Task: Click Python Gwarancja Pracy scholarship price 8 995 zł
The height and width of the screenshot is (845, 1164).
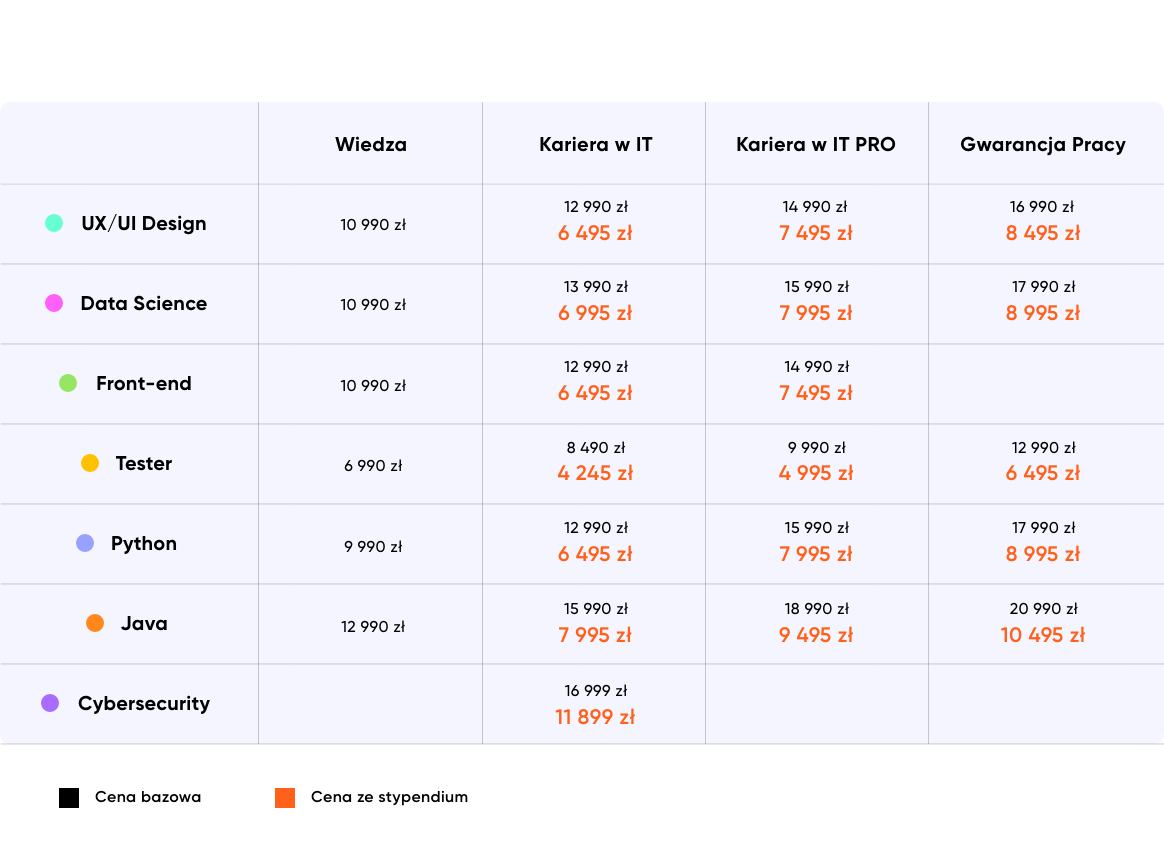Action: point(1043,555)
